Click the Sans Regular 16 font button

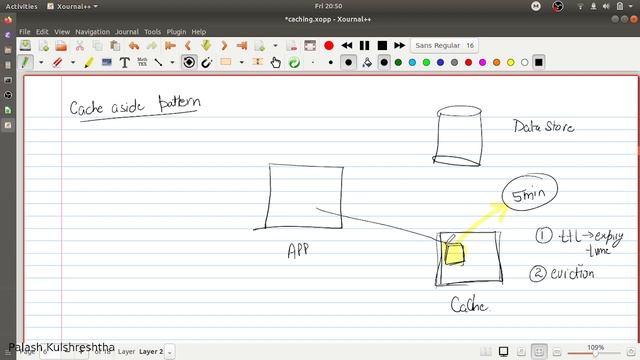click(x=444, y=45)
